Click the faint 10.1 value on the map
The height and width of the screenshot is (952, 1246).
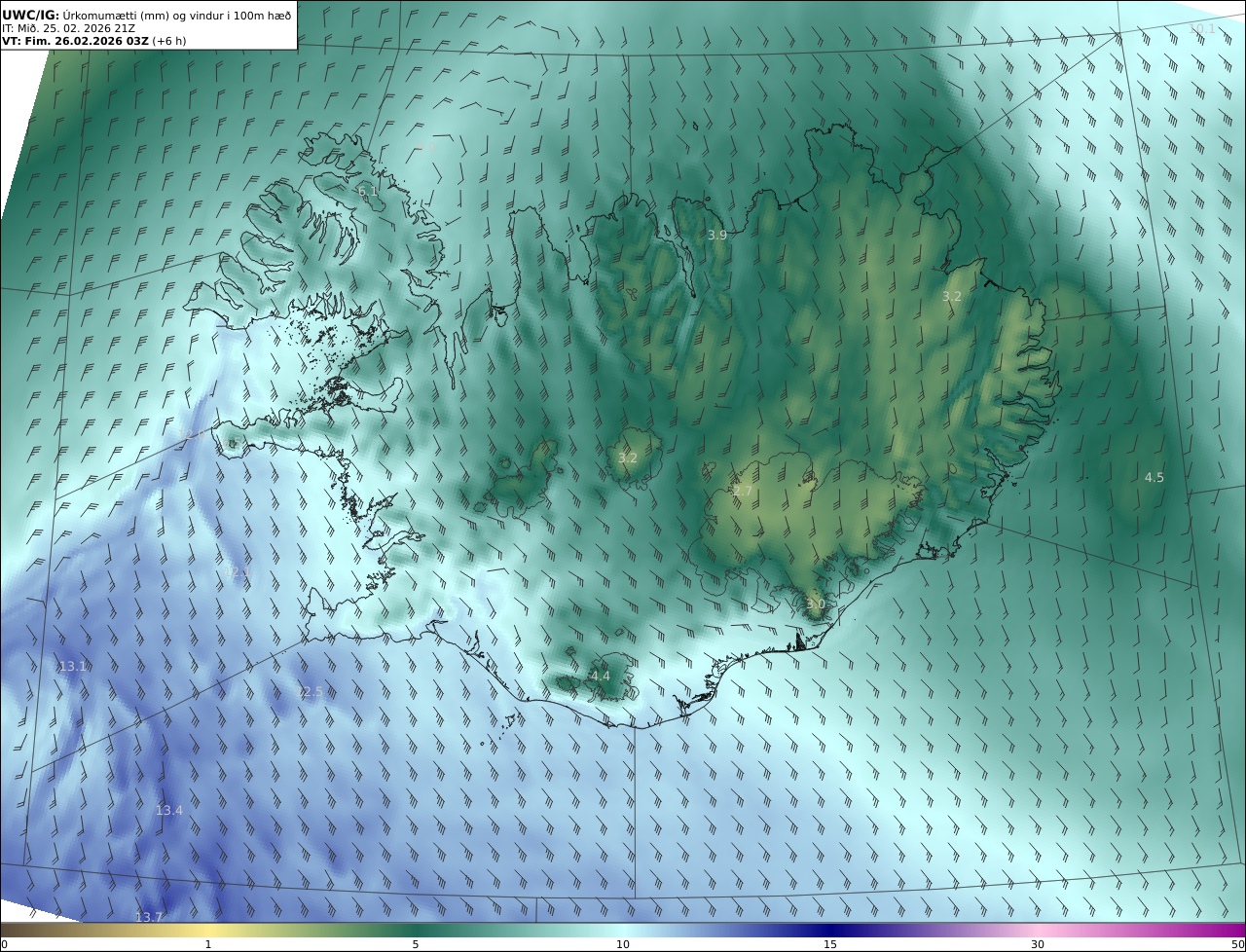tap(1202, 29)
